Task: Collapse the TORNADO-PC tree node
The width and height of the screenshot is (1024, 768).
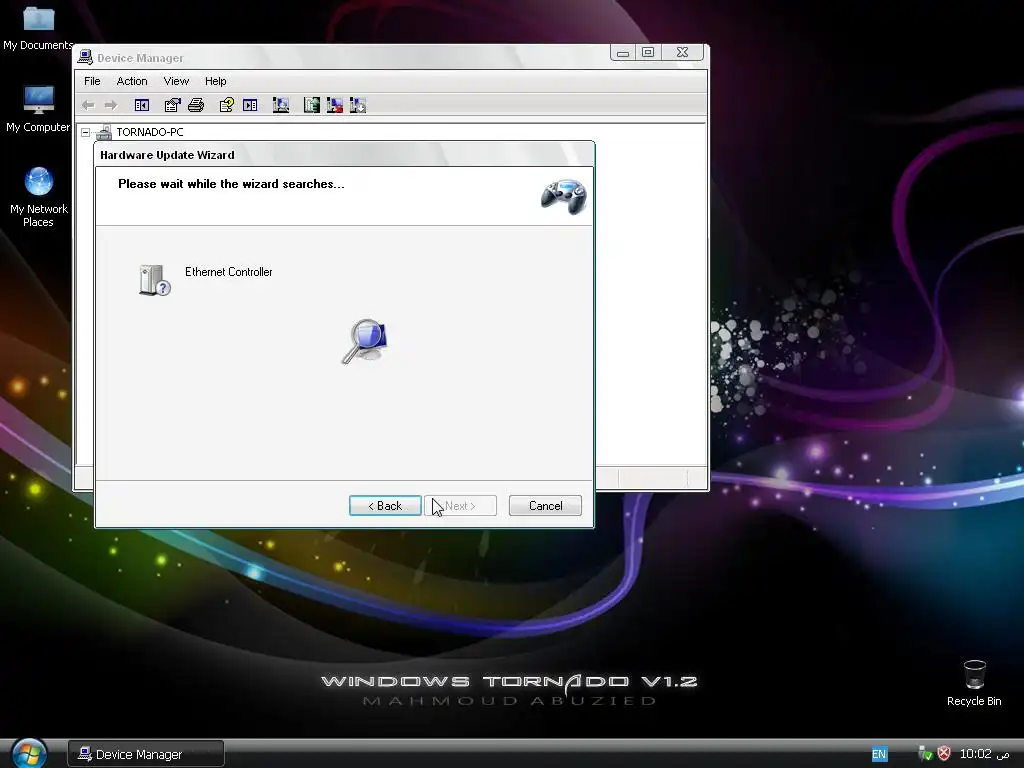Action: point(86,133)
